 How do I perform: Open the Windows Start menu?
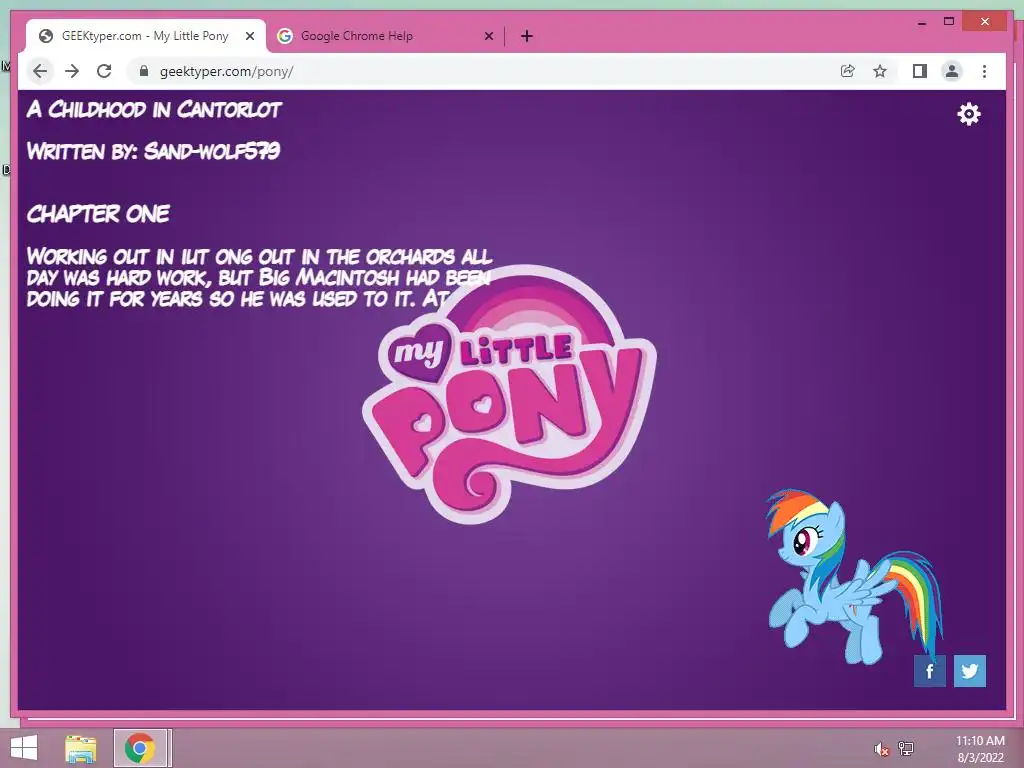[24, 748]
